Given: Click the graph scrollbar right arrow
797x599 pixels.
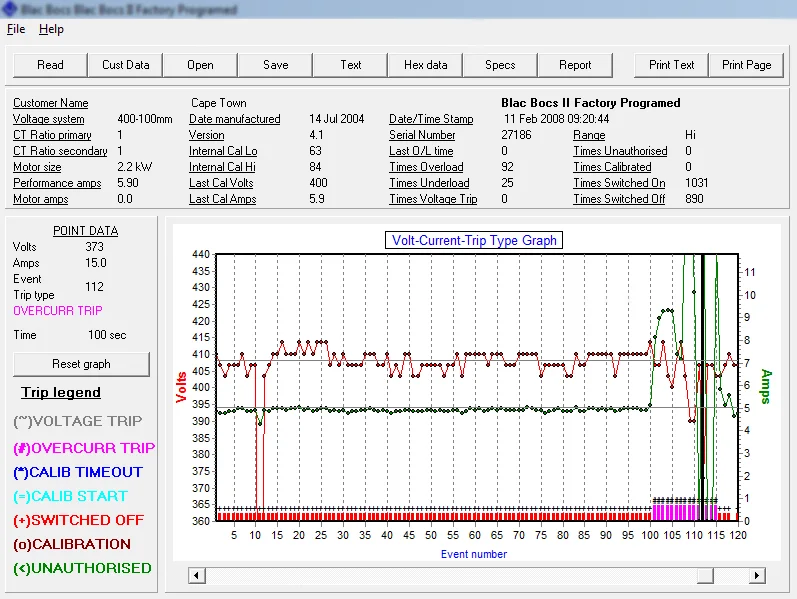Looking at the screenshot, I should [757, 576].
